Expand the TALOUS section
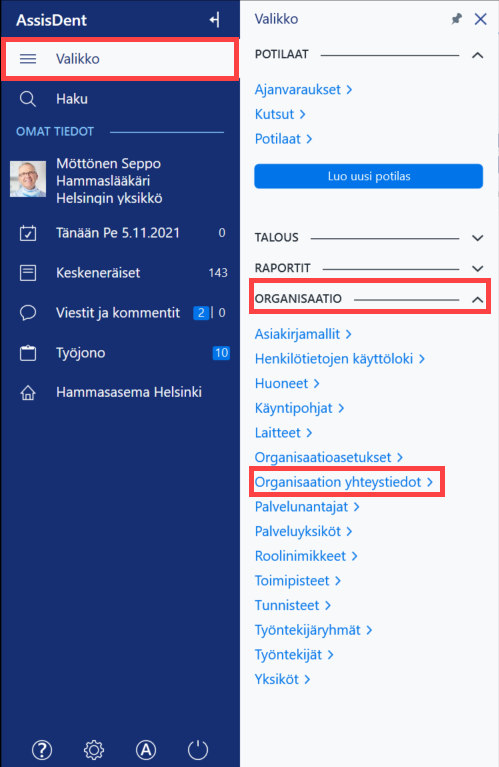 (477, 238)
